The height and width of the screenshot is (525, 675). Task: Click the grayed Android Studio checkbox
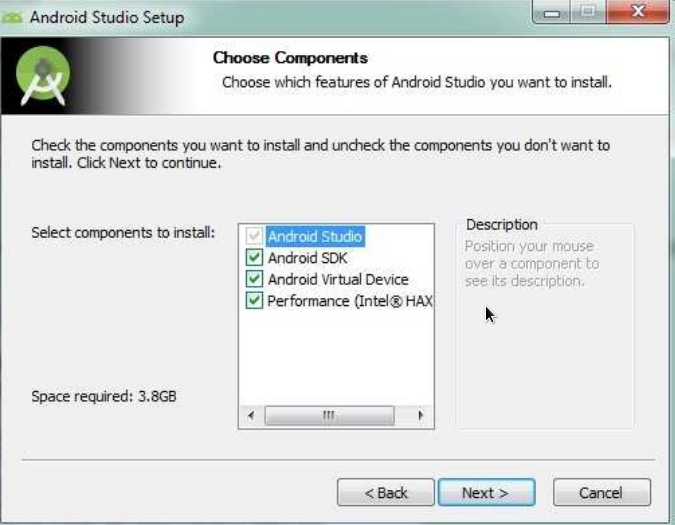pos(254,236)
